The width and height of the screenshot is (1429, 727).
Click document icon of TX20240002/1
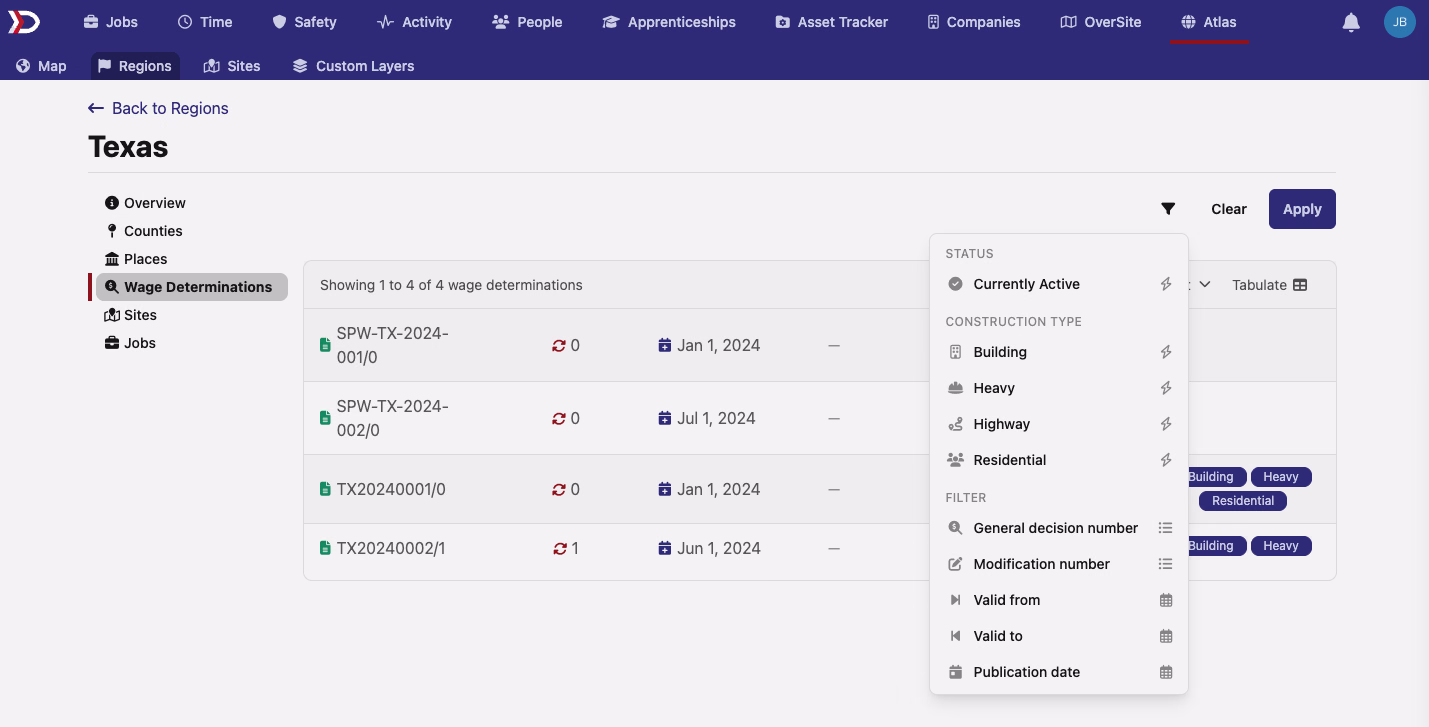coord(325,548)
